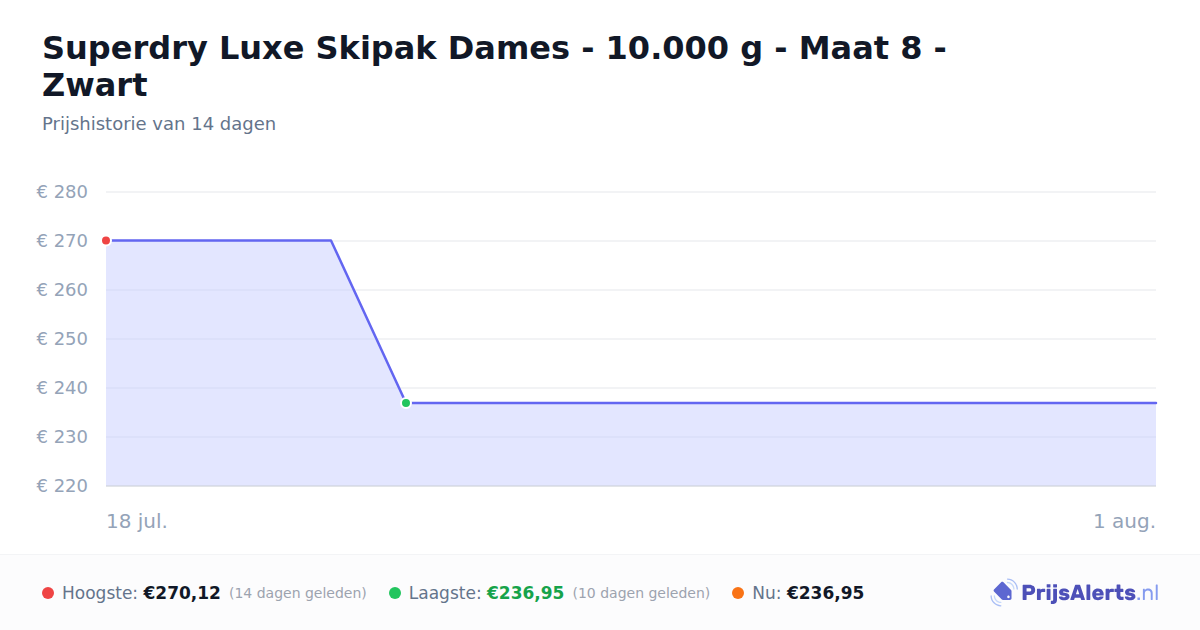Select the lowest price €236,95 in green
This screenshot has width=1200, height=630.
[x=525, y=593]
